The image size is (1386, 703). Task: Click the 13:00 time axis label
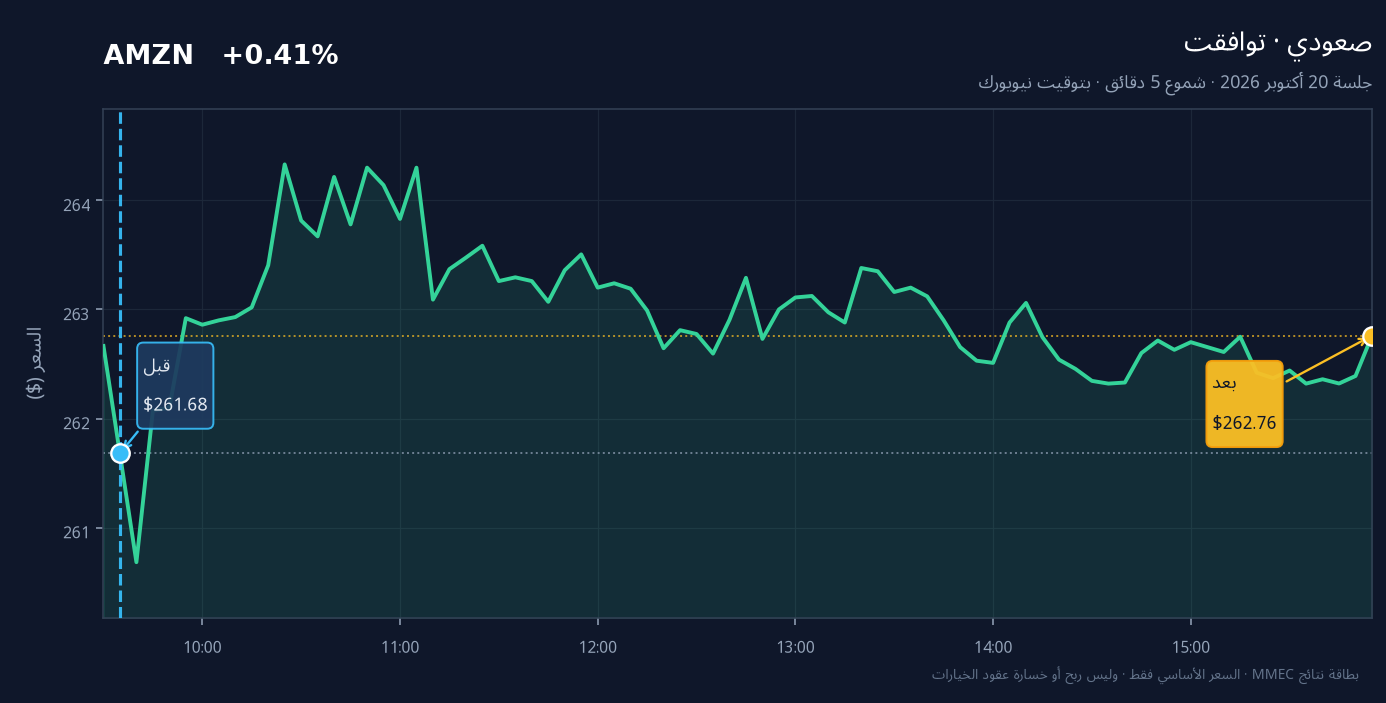[795, 647]
